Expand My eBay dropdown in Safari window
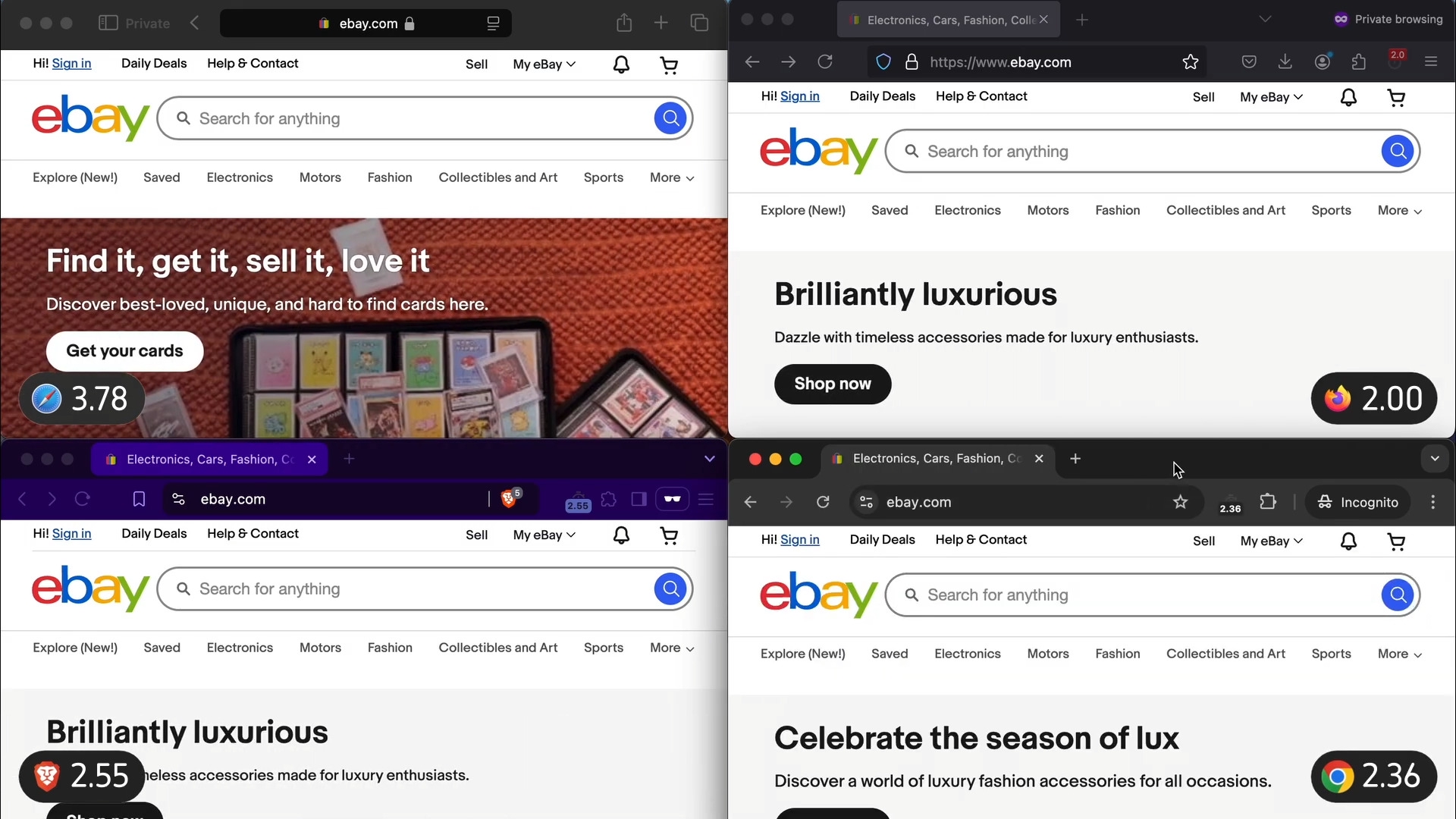1456x819 pixels. tap(544, 64)
